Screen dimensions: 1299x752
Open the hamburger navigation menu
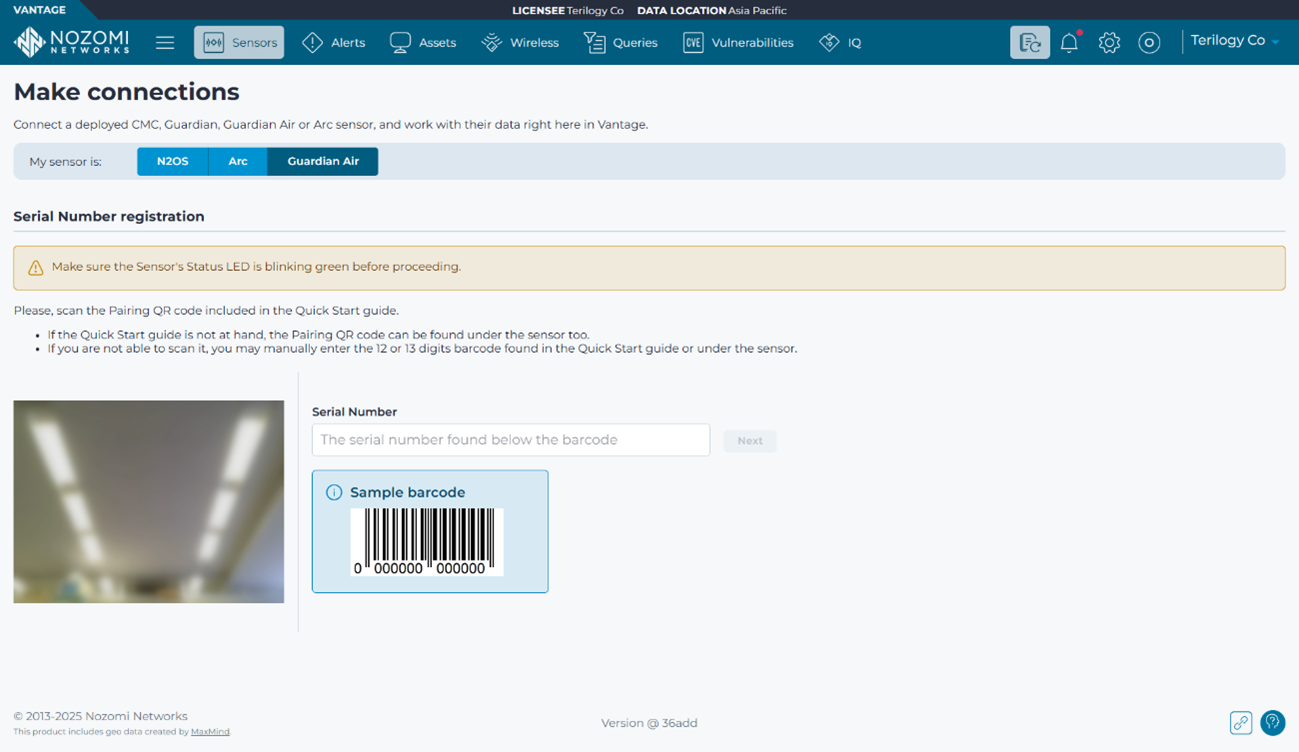(165, 42)
